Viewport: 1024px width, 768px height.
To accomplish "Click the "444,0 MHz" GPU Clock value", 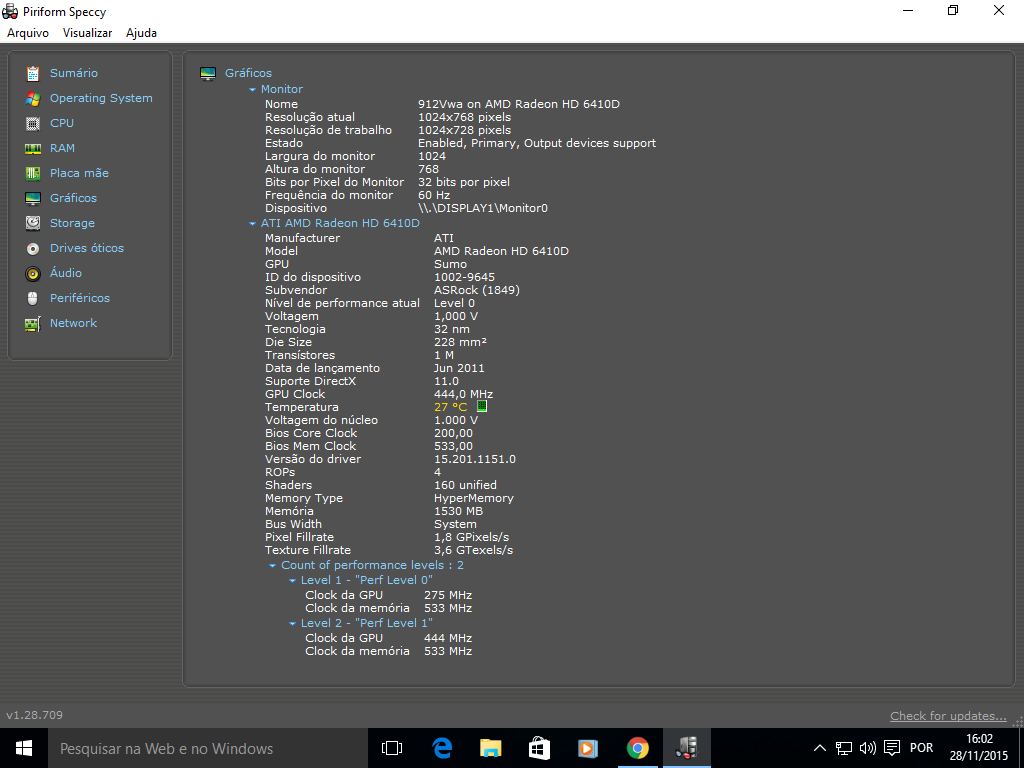I will point(464,394).
